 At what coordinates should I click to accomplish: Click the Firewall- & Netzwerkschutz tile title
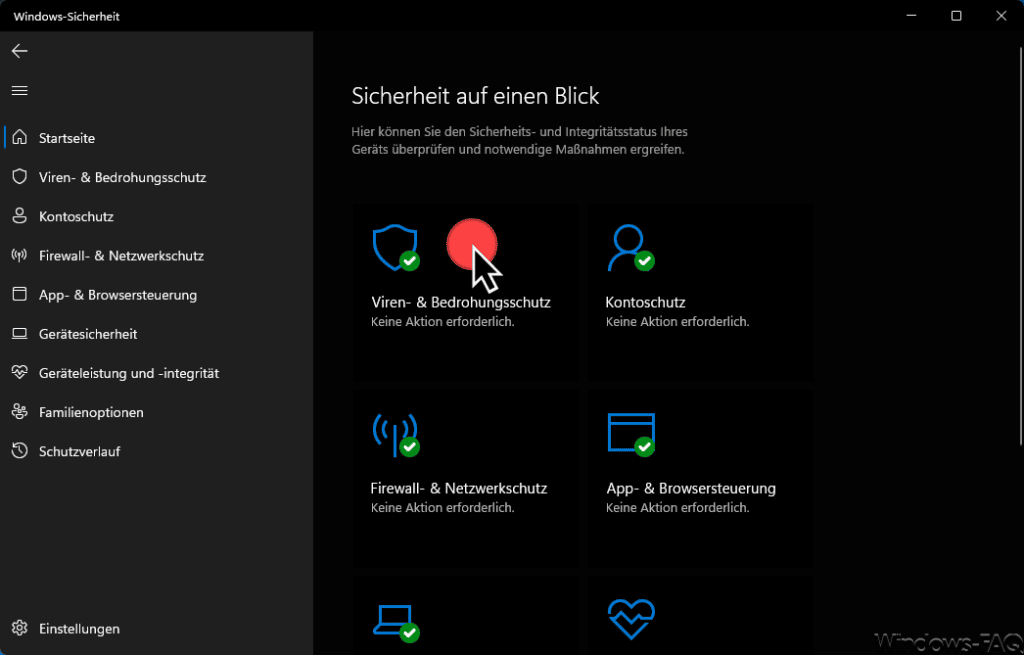click(458, 488)
